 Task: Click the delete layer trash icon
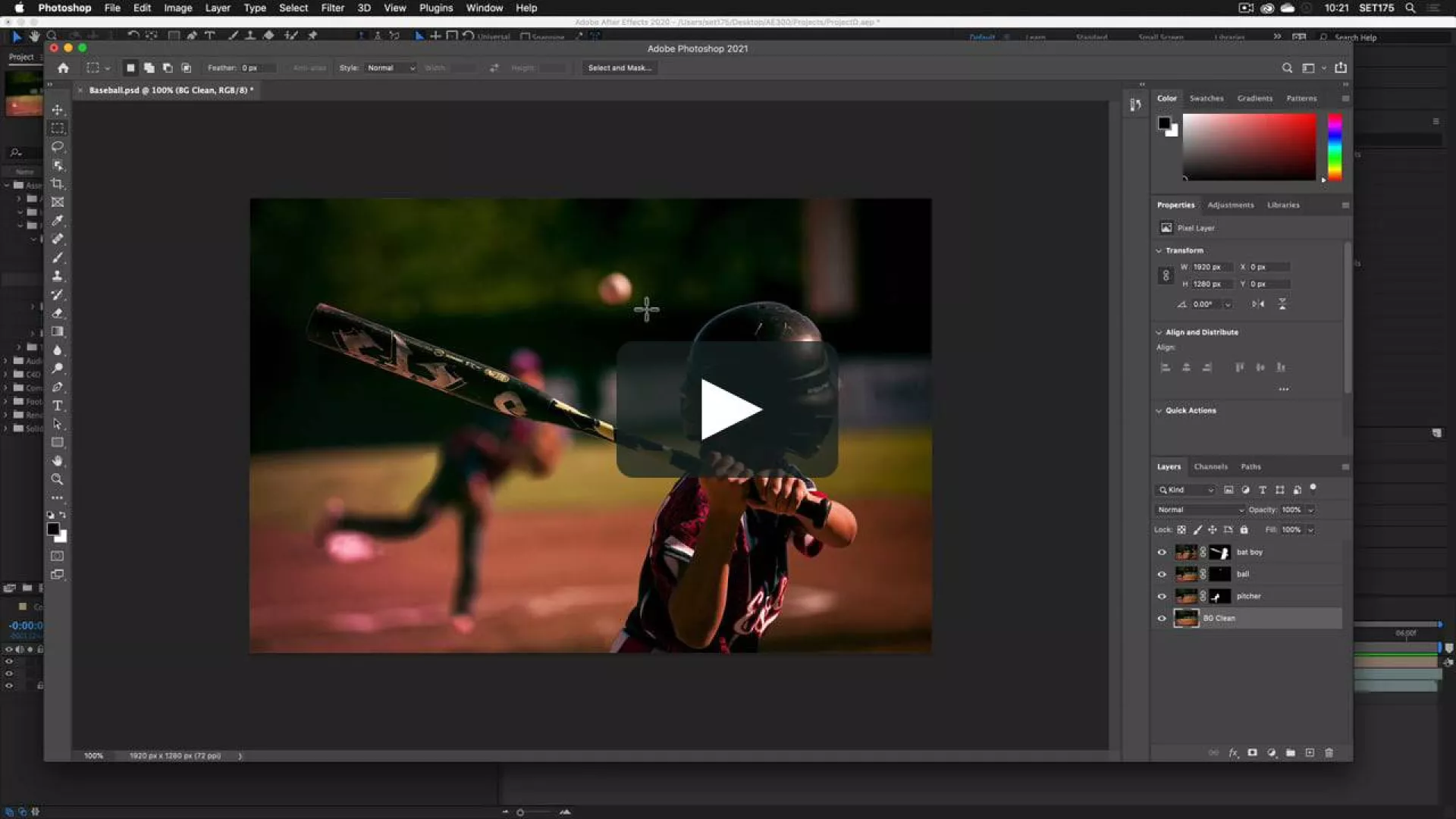1329,753
